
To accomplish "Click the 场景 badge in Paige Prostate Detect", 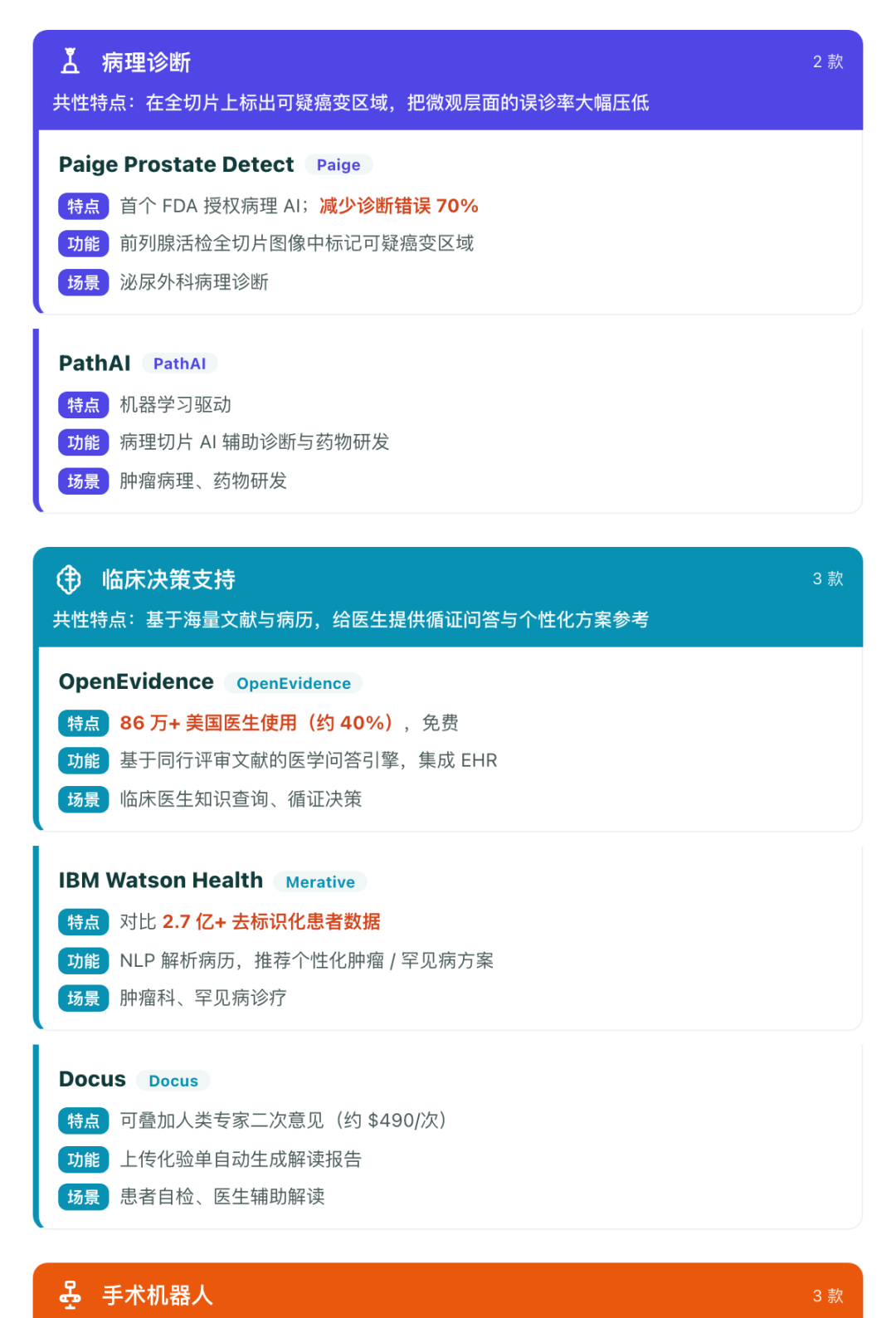I will click(x=83, y=282).
